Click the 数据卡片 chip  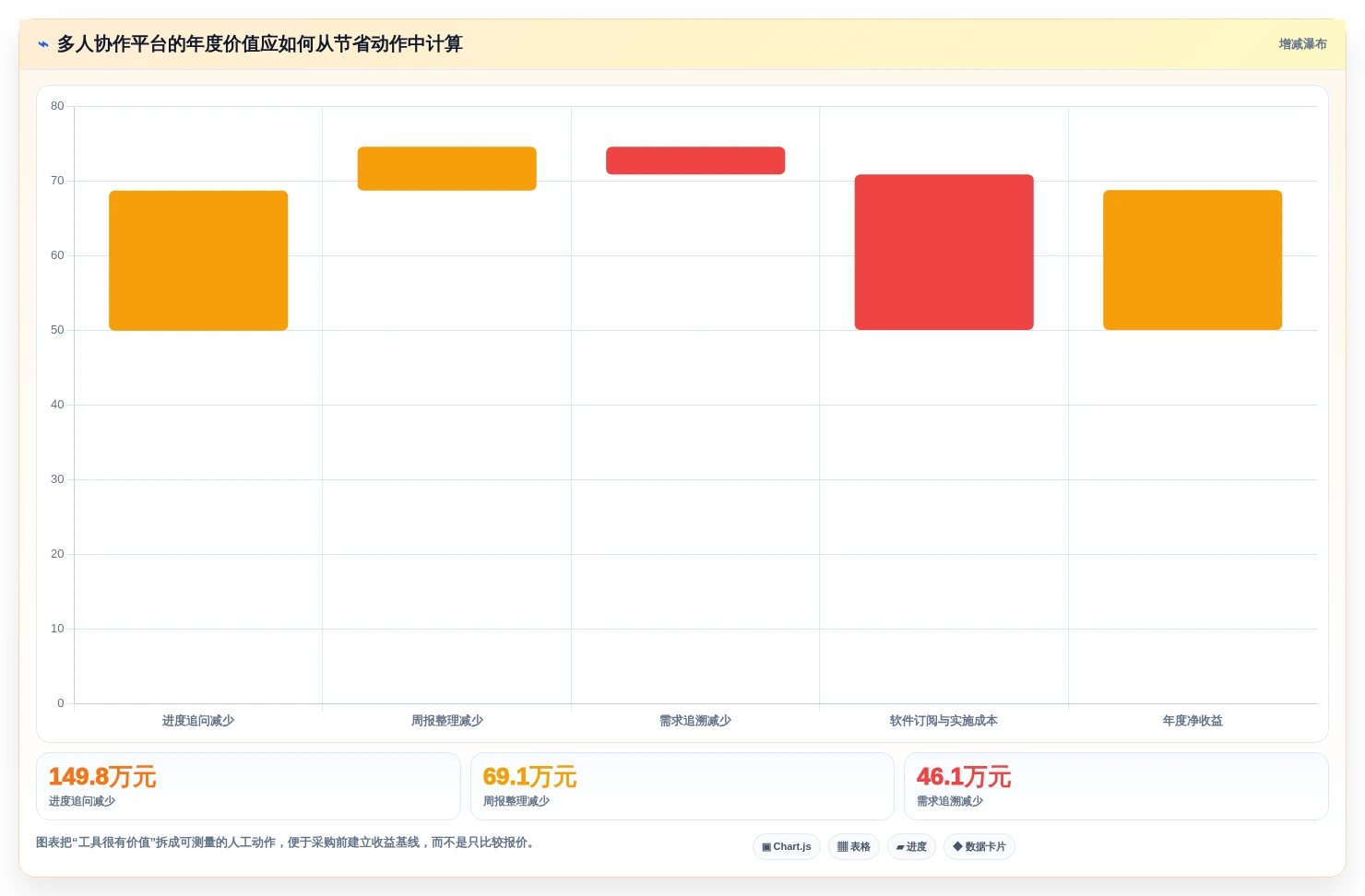pyautogui.click(x=979, y=846)
